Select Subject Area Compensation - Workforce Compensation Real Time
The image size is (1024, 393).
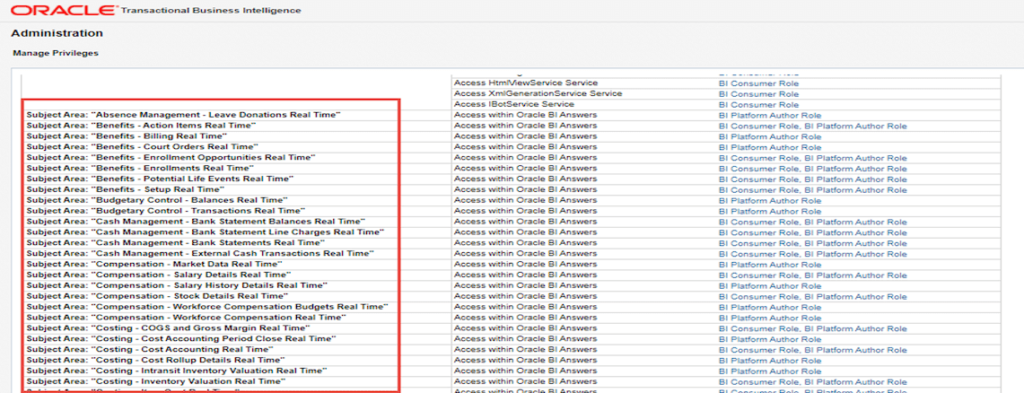click(186, 318)
